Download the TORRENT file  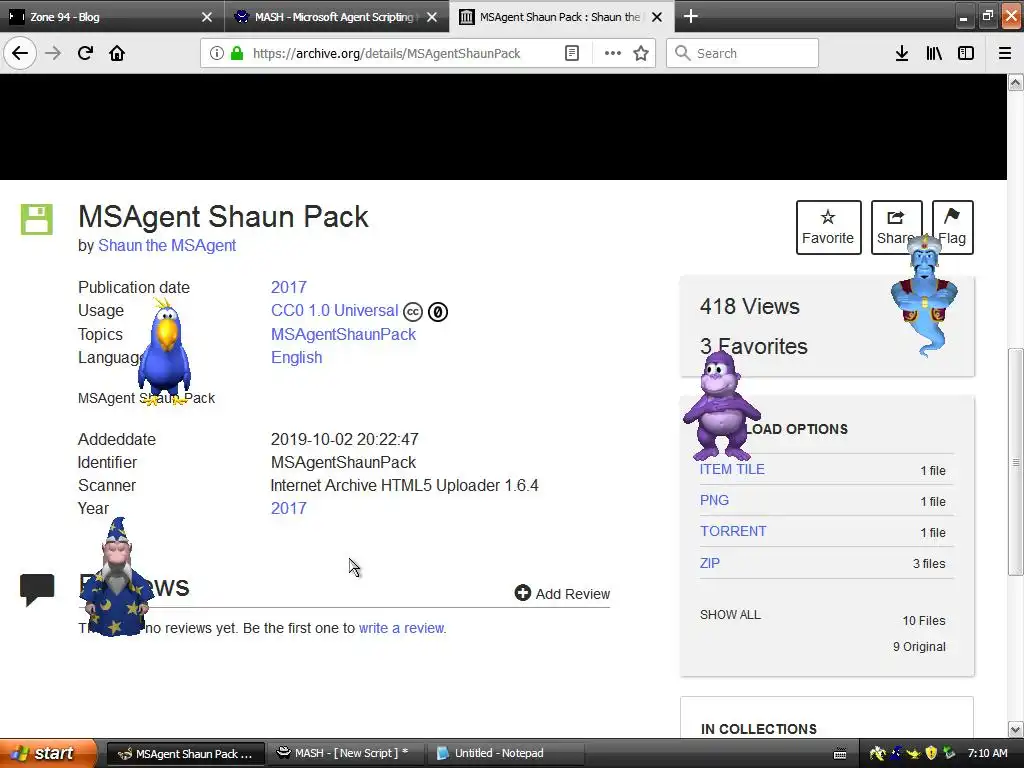[733, 531]
